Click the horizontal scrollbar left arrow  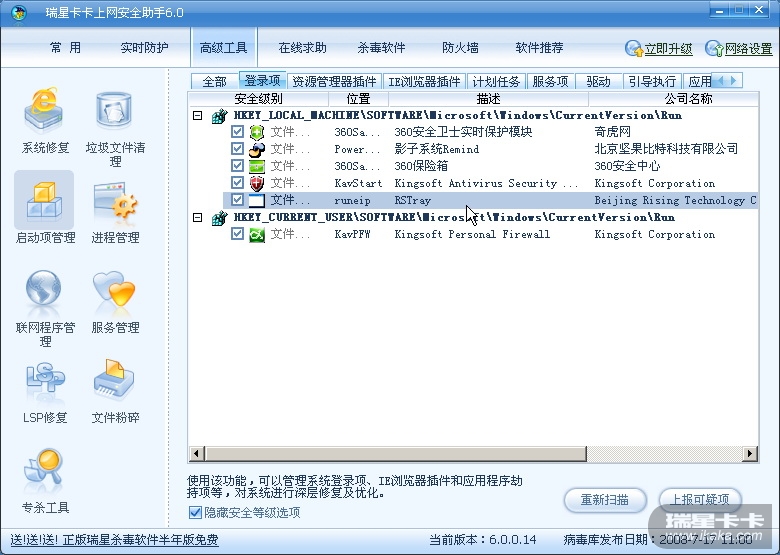tap(196, 454)
